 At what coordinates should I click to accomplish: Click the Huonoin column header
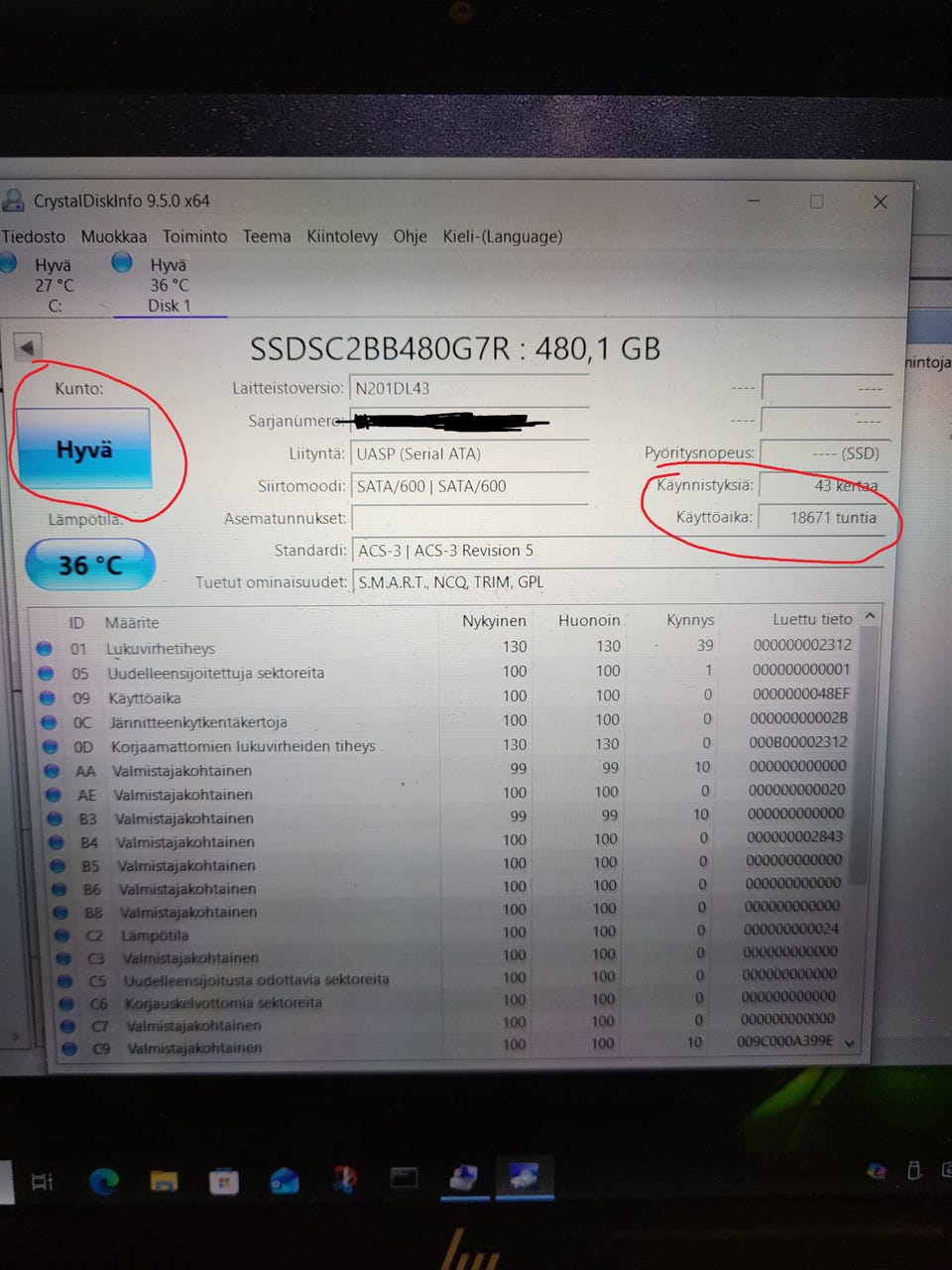coord(589,620)
